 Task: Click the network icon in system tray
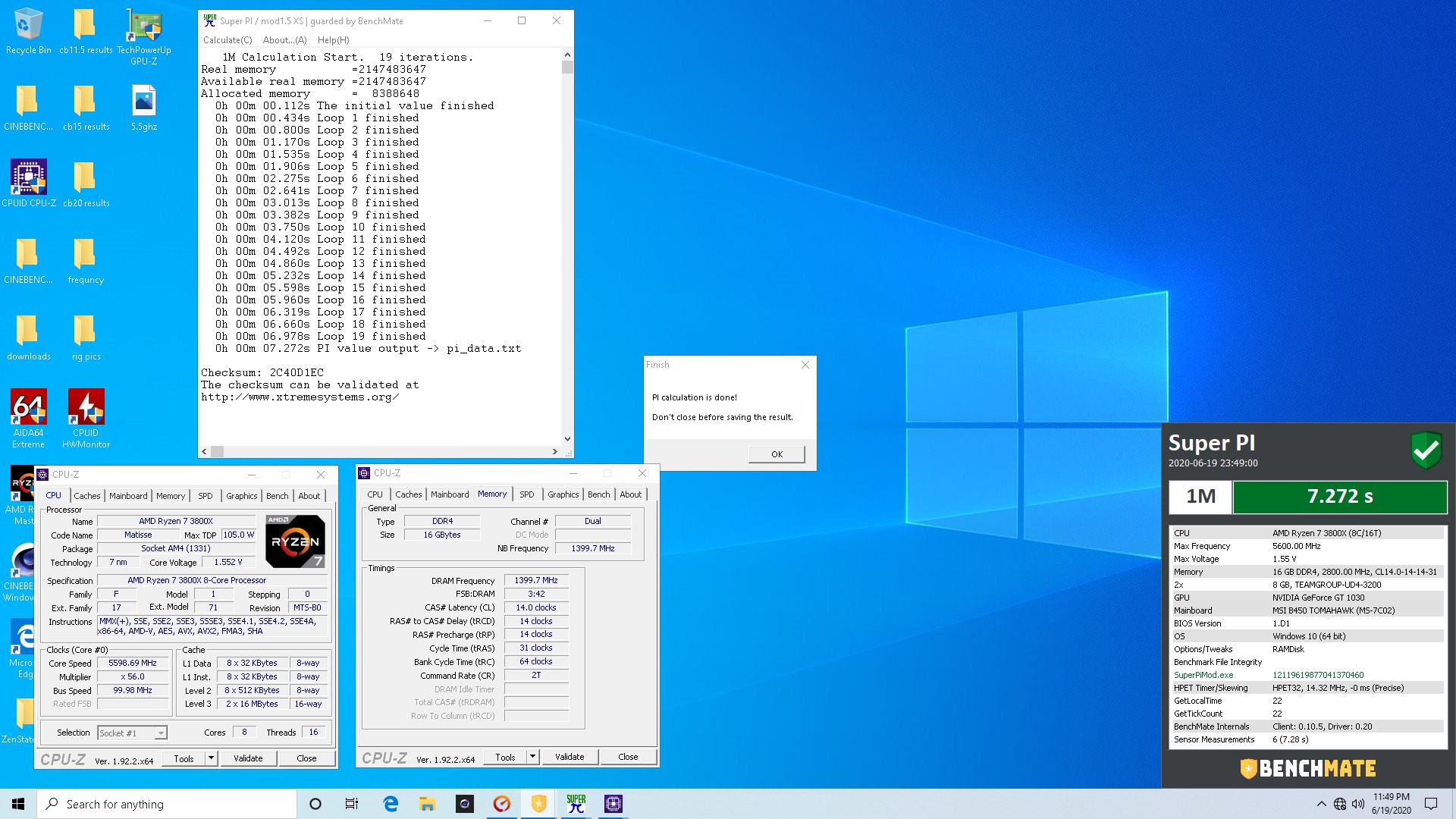point(1340,804)
